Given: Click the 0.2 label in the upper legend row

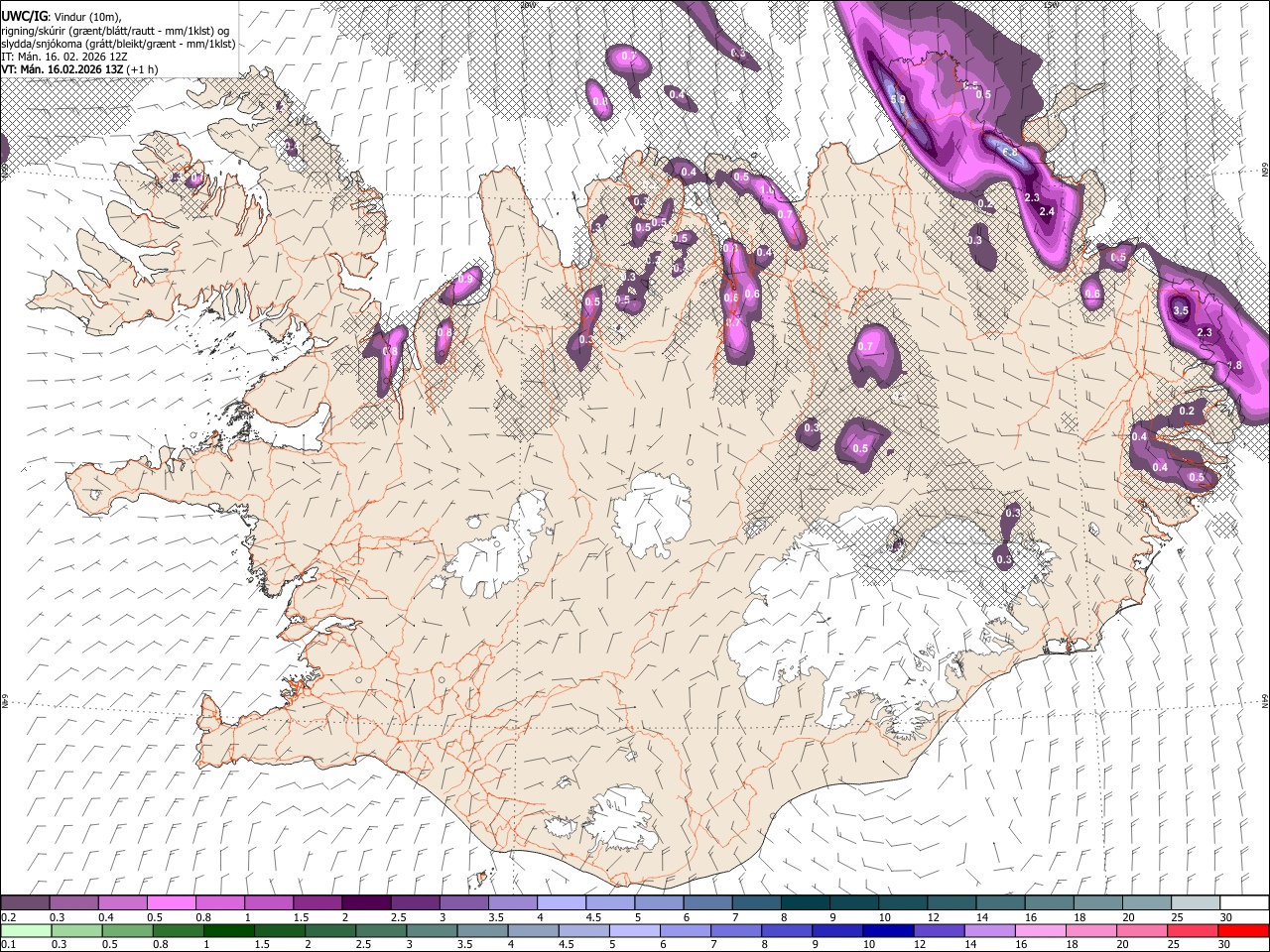Looking at the screenshot, I should click(x=8, y=917).
